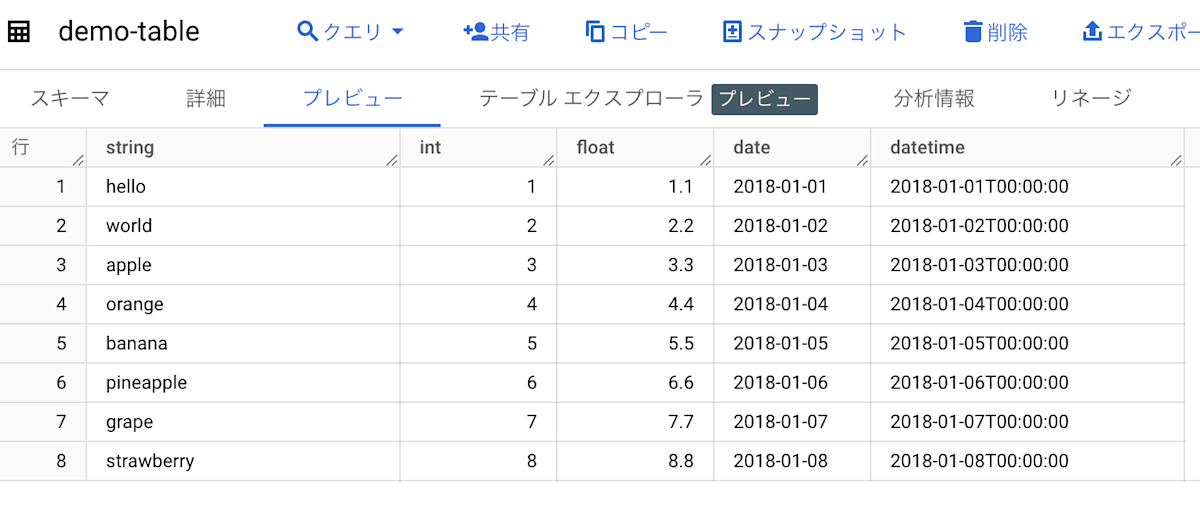Click the string column header
The image size is (1200, 530).
click(x=243, y=148)
